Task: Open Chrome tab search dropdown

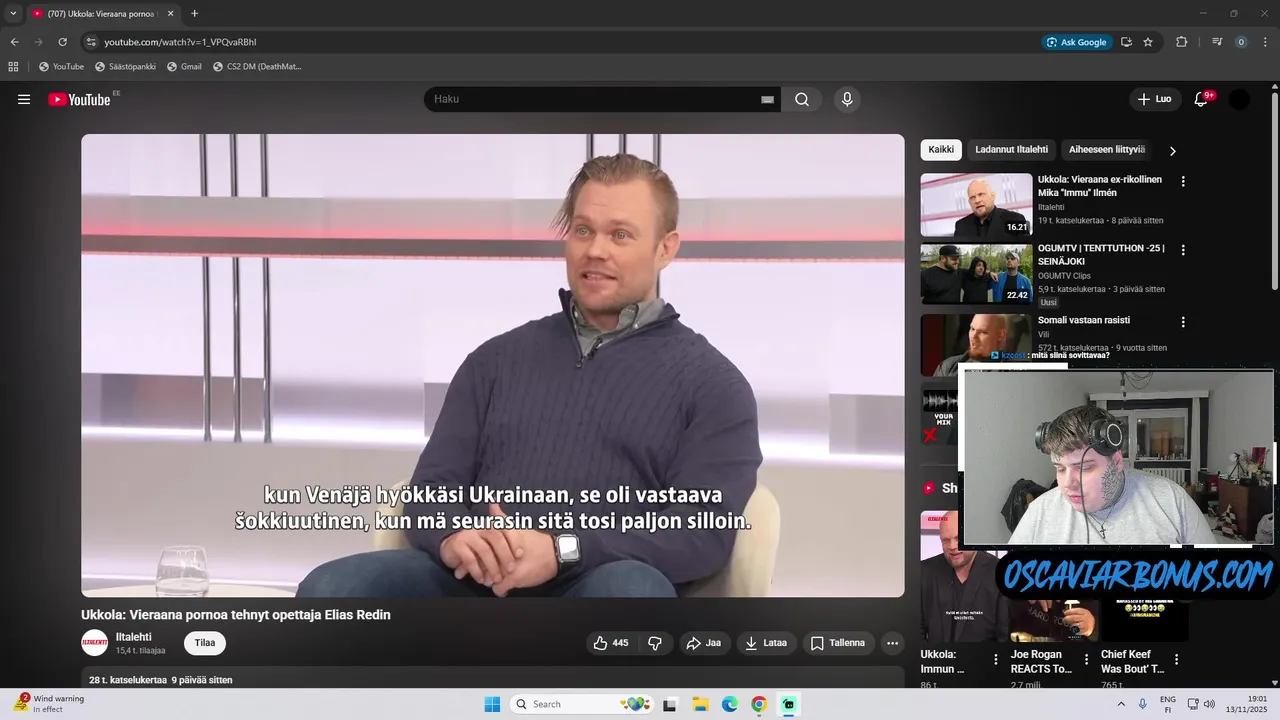Action: (x=13, y=13)
